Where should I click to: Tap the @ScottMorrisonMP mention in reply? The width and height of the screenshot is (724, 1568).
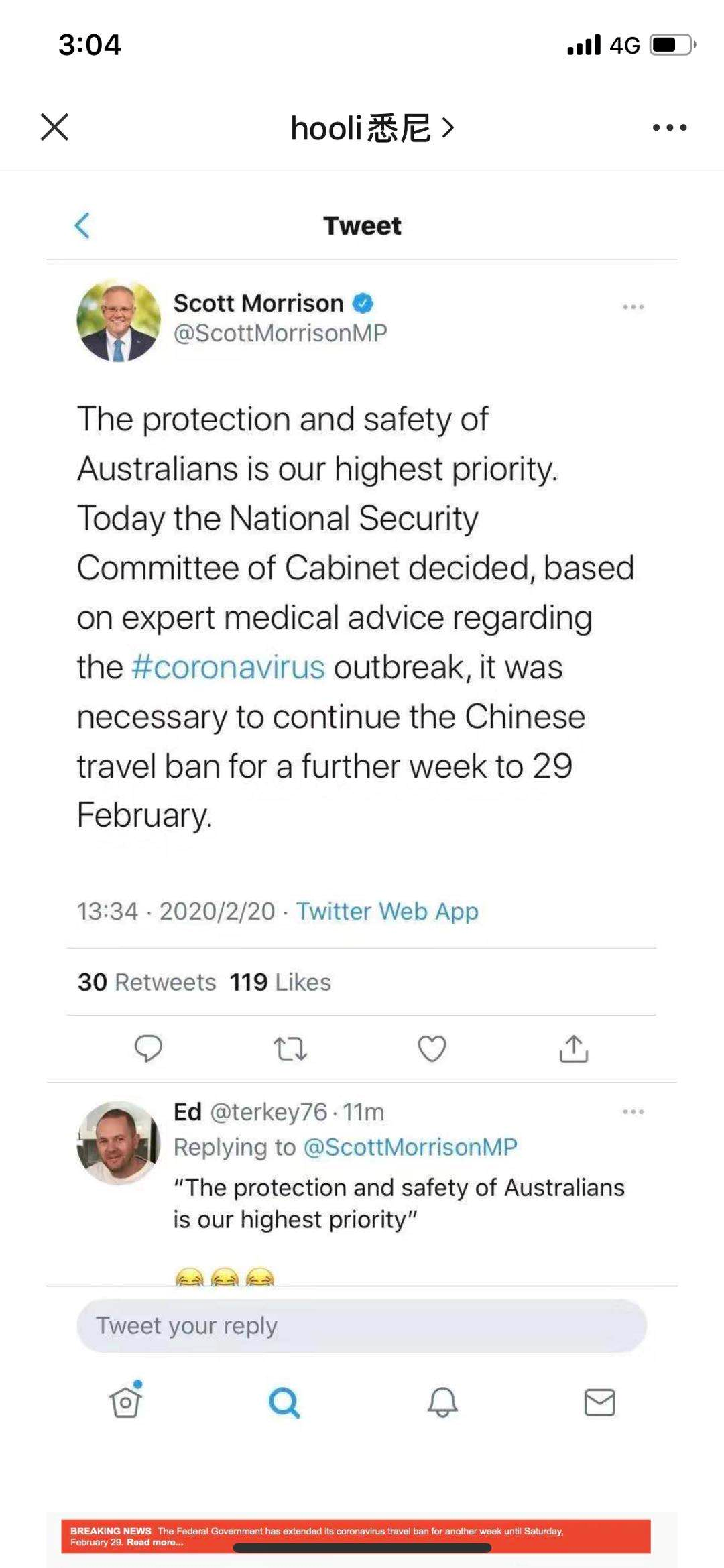pyautogui.click(x=410, y=1147)
